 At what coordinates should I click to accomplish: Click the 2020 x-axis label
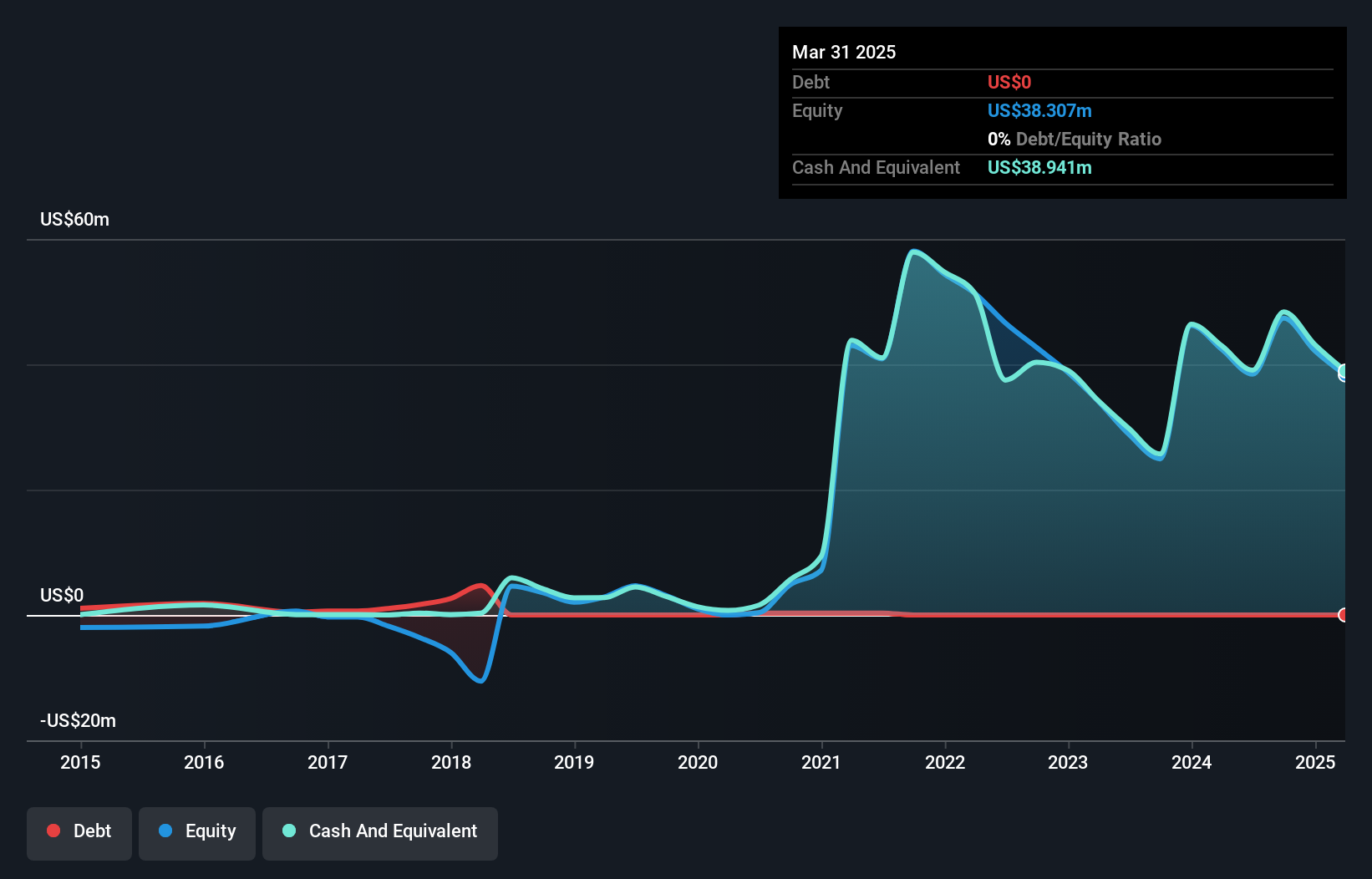698,762
